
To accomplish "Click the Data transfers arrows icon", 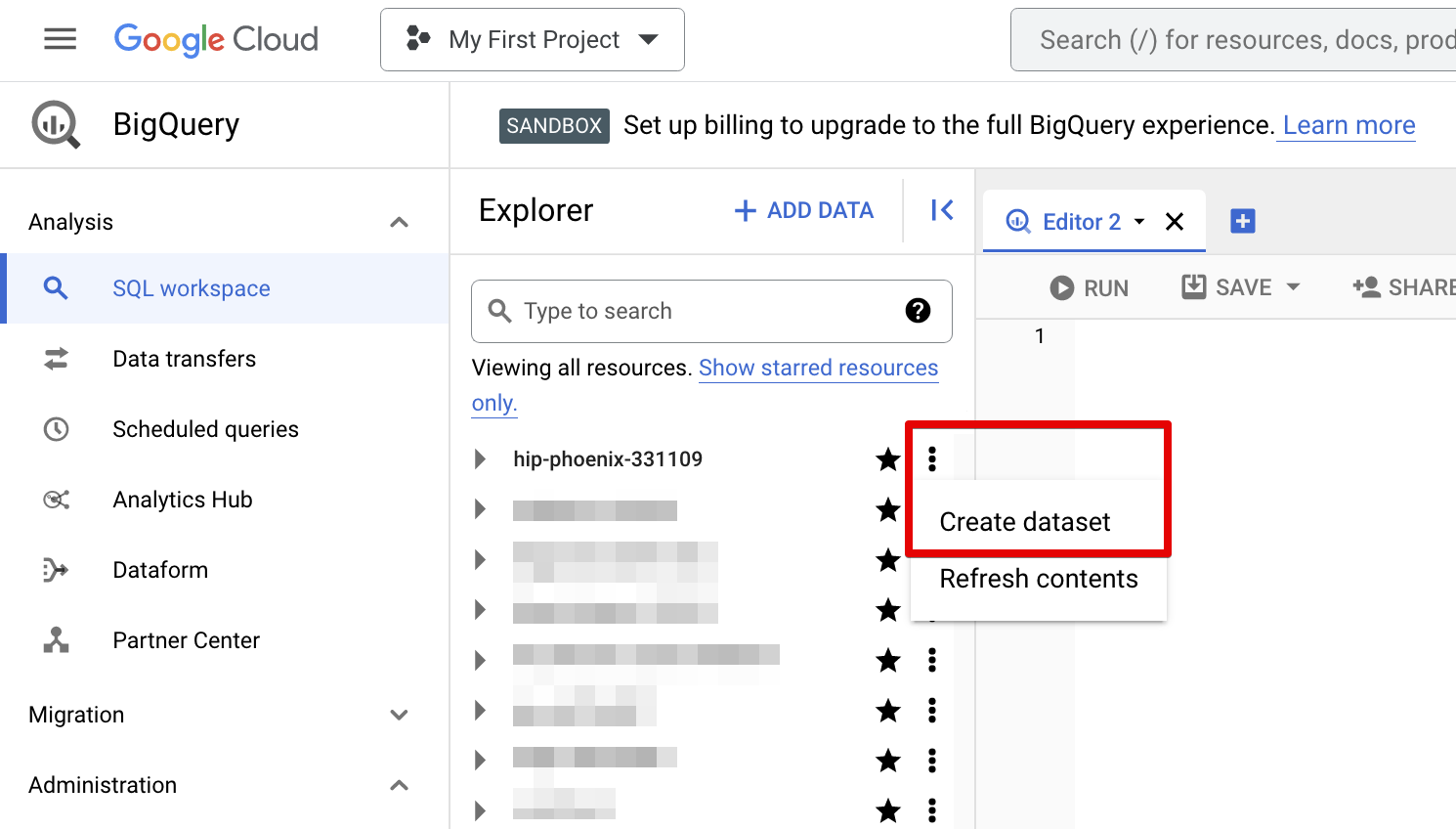I will point(56,359).
